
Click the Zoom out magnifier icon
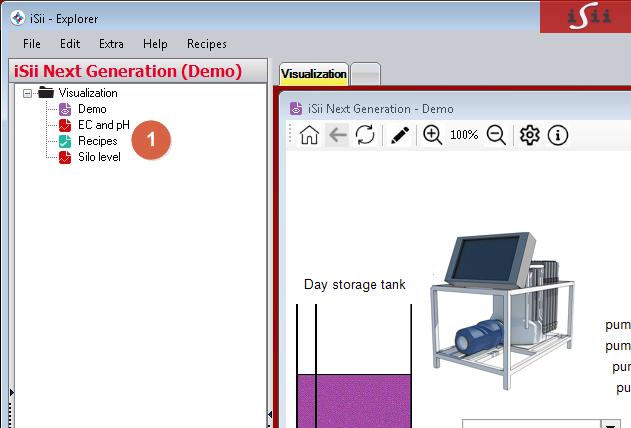coord(496,135)
